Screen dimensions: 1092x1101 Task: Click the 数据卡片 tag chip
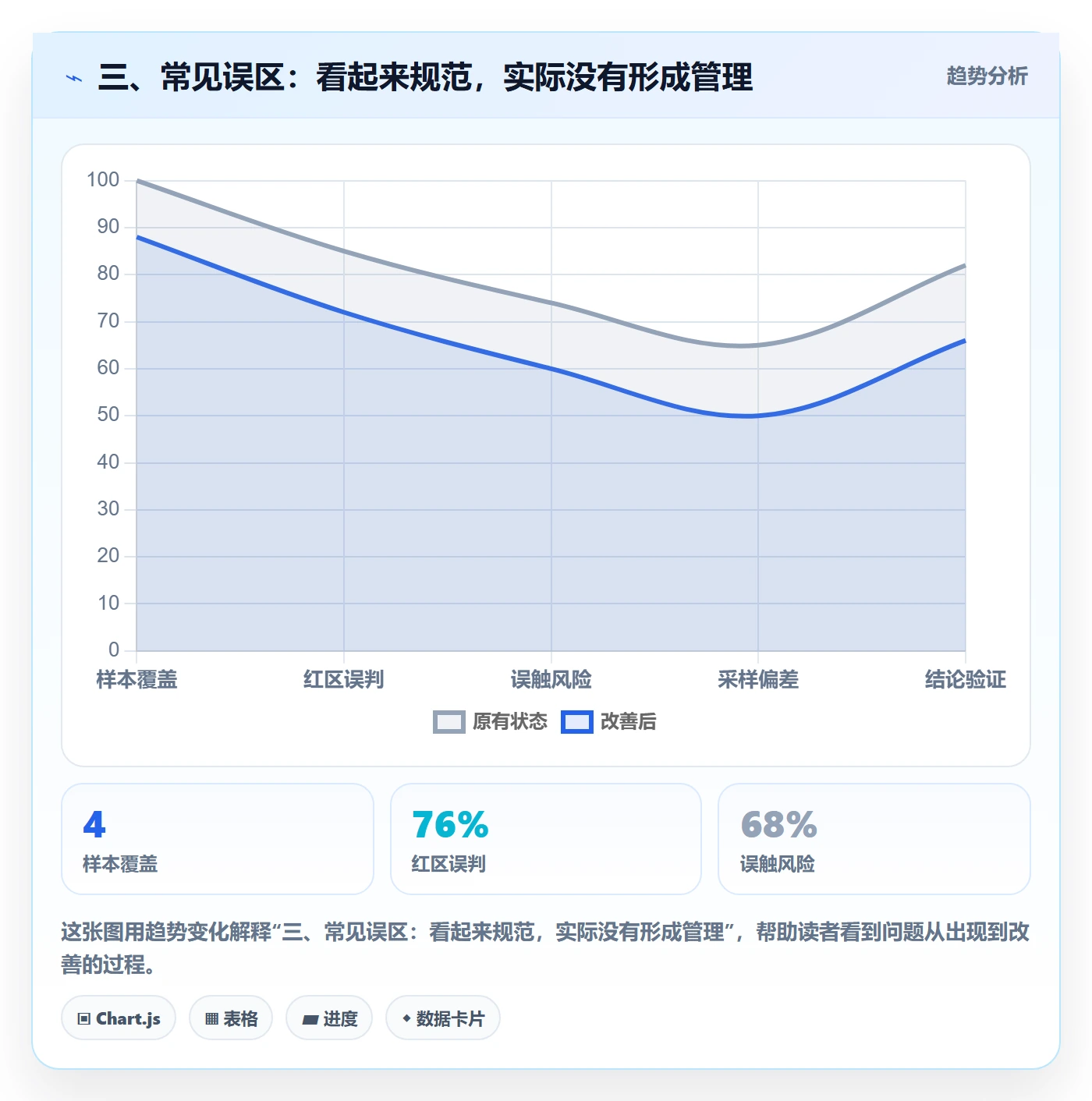[443, 1018]
